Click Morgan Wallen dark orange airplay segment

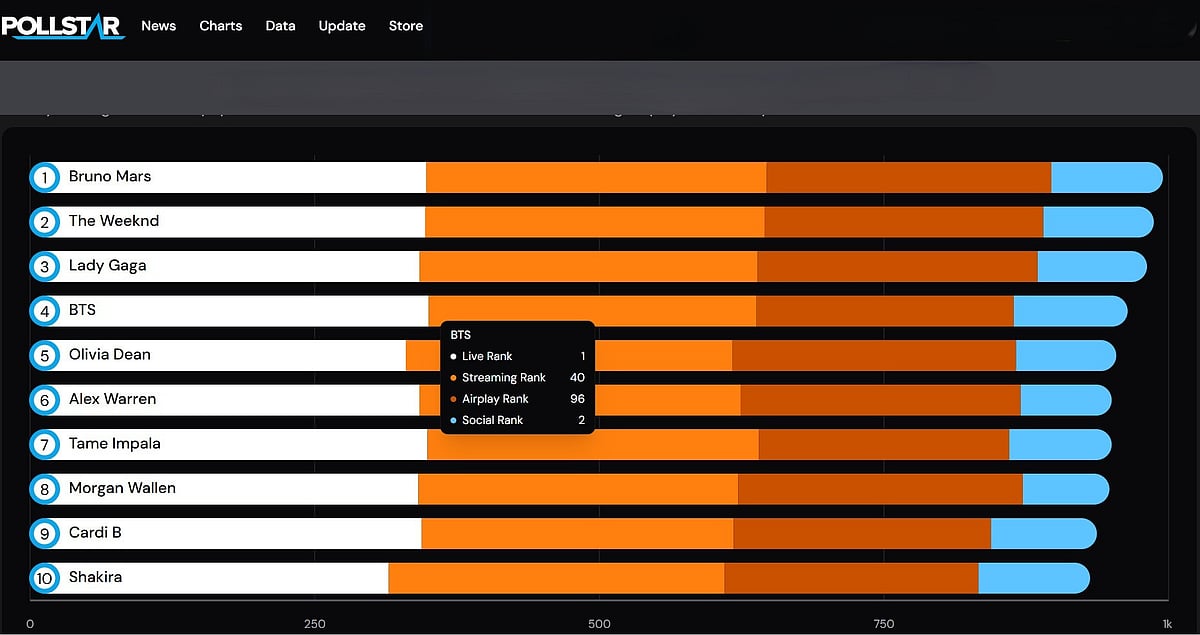click(x=880, y=489)
